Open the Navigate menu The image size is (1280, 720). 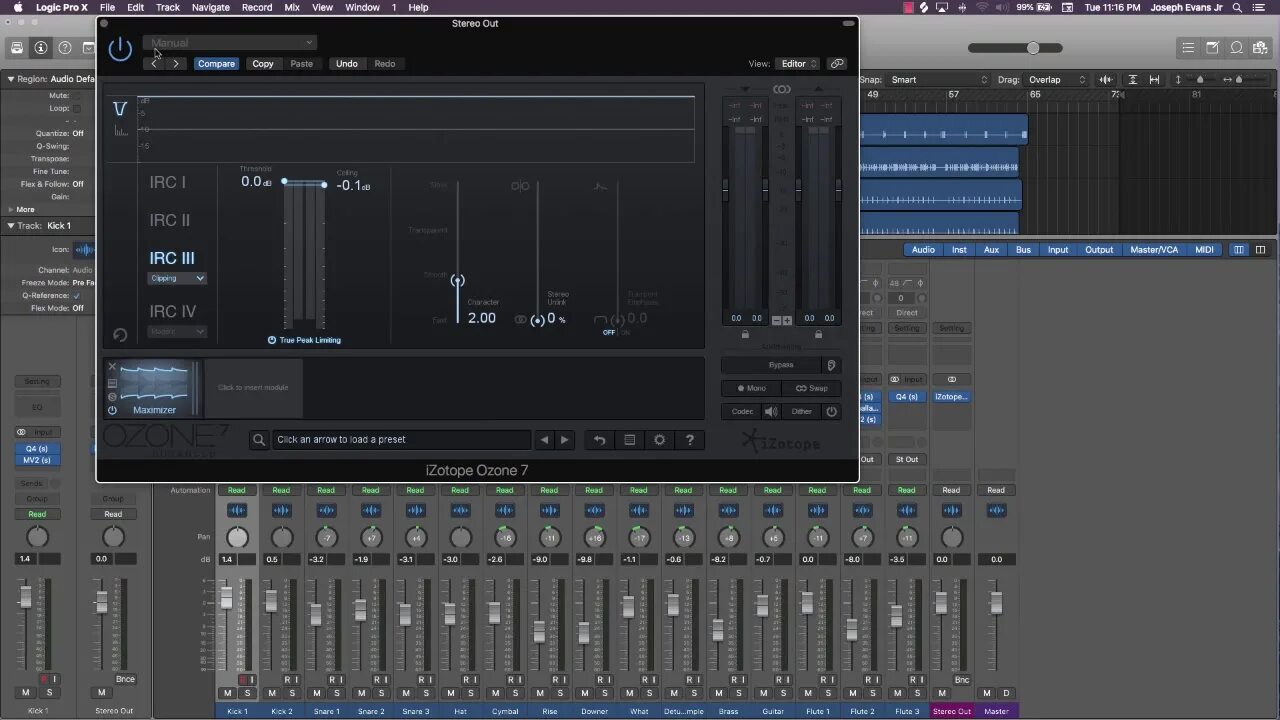210,7
